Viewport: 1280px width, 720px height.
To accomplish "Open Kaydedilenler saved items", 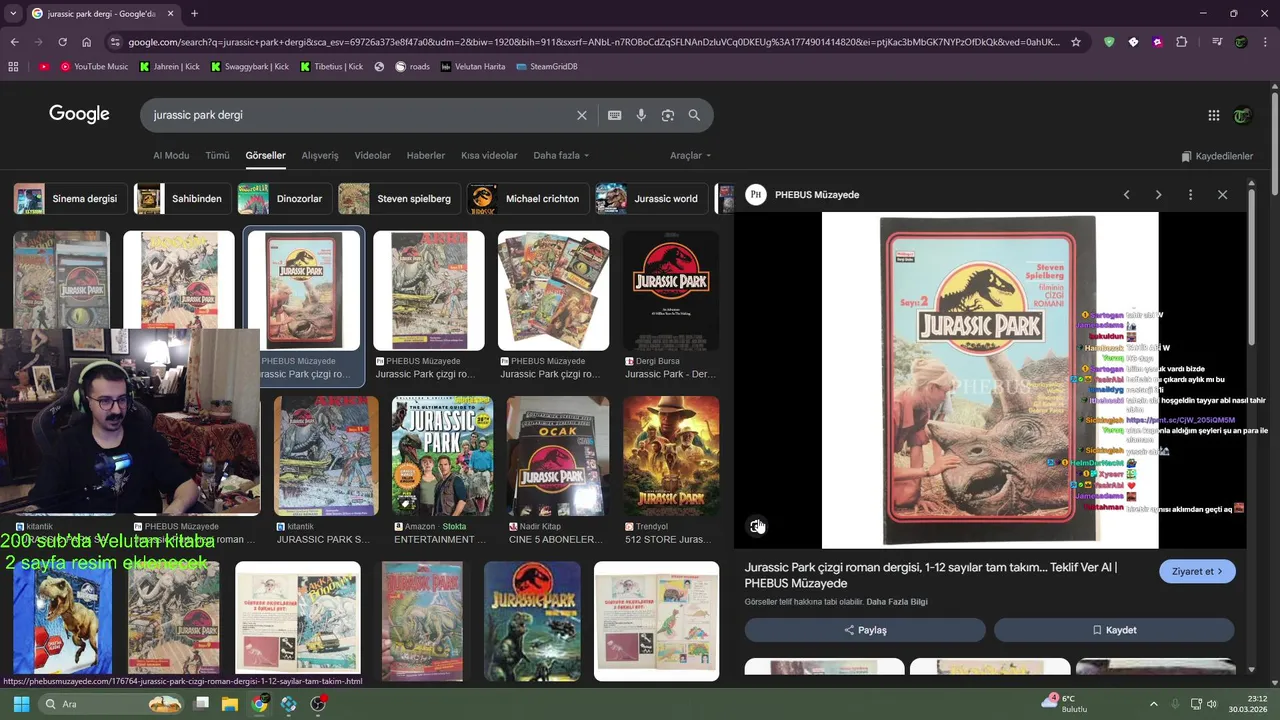I will (1217, 156).
